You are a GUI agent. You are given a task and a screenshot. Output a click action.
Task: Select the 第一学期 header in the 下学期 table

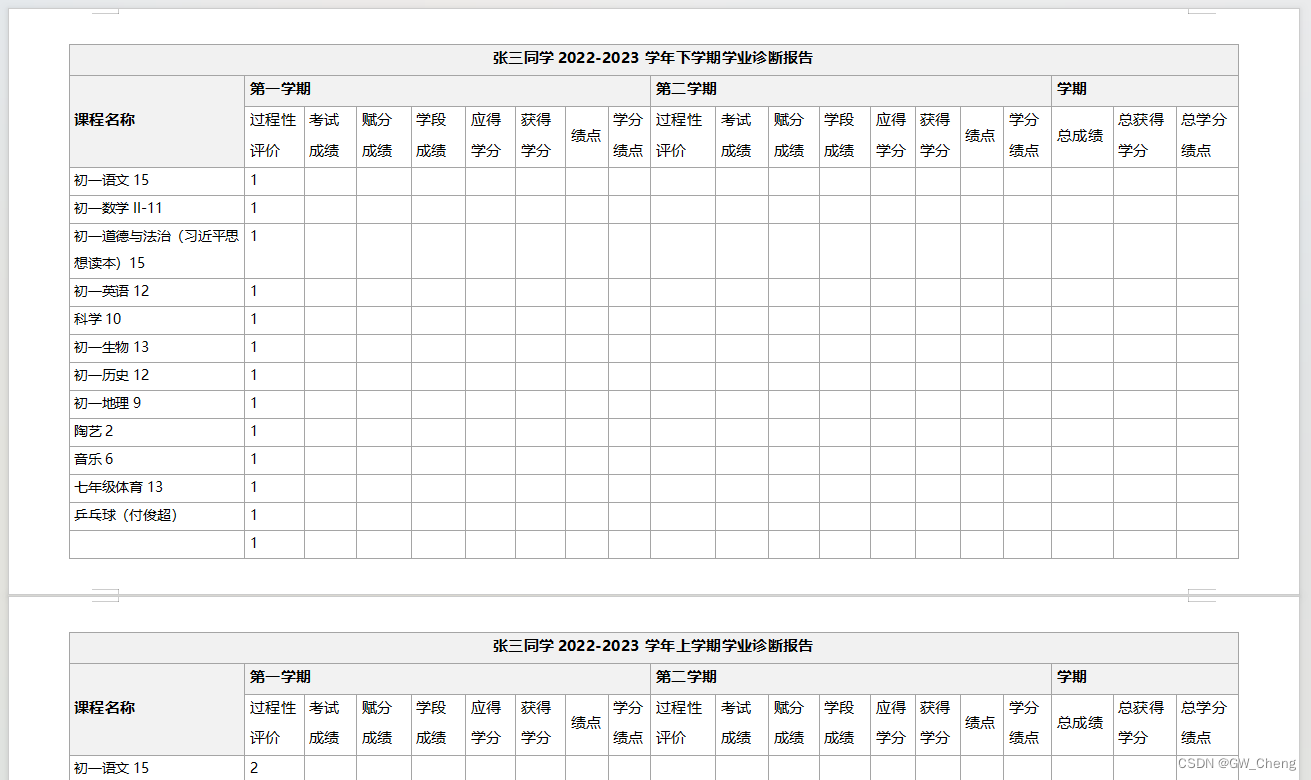pos(280,89)
